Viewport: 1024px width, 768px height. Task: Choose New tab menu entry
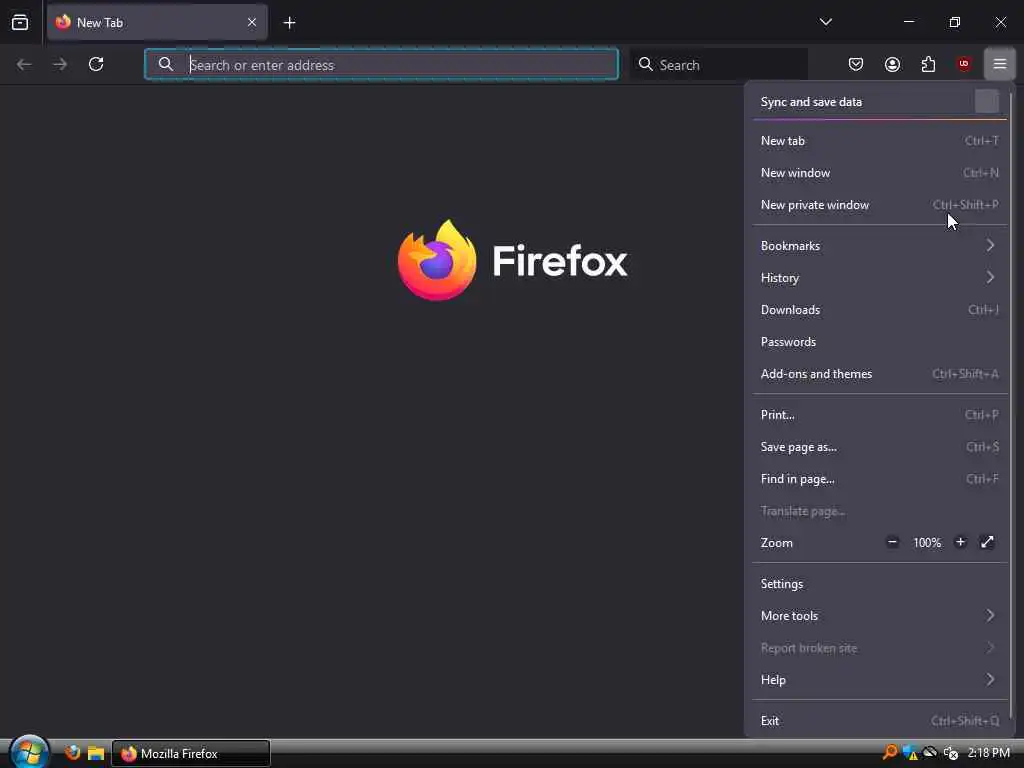click(880, 140)
